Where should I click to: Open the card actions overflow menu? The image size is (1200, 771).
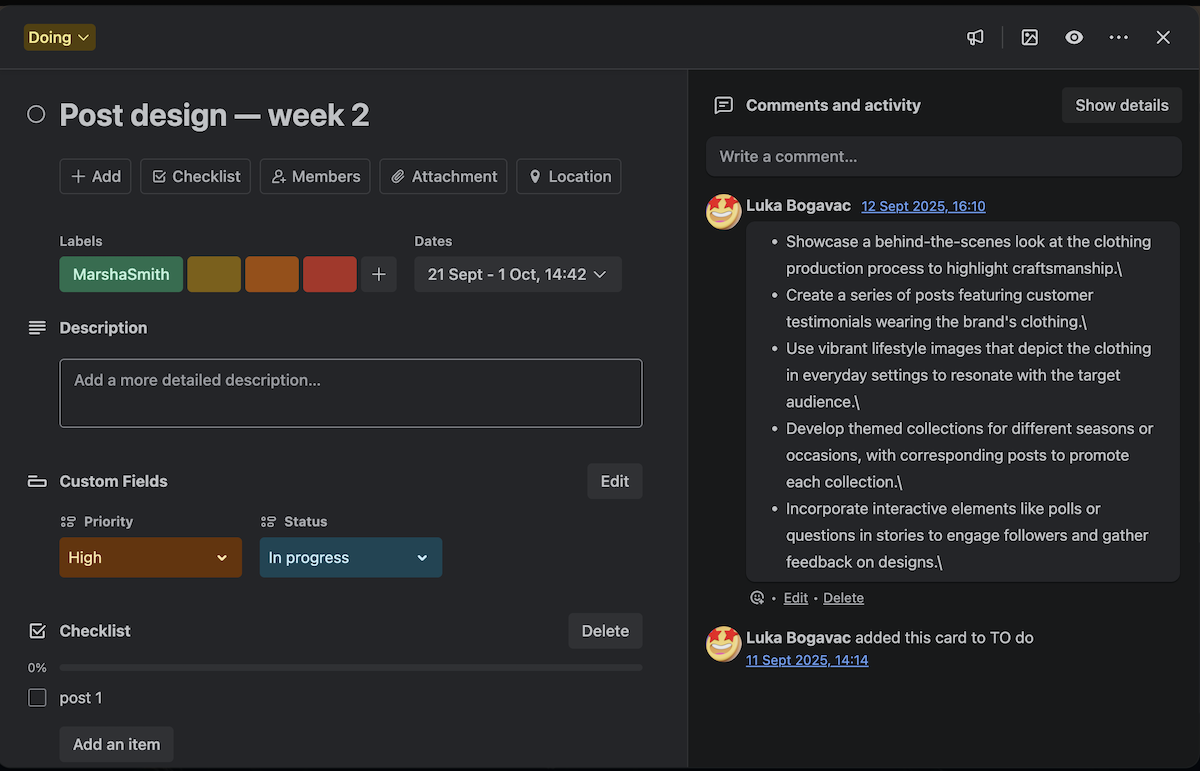tap(1118, 37)
